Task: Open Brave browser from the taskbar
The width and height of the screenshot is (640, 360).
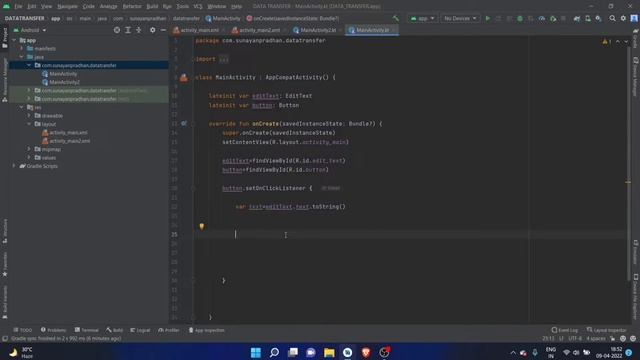Action: click(x=366, y=352)
